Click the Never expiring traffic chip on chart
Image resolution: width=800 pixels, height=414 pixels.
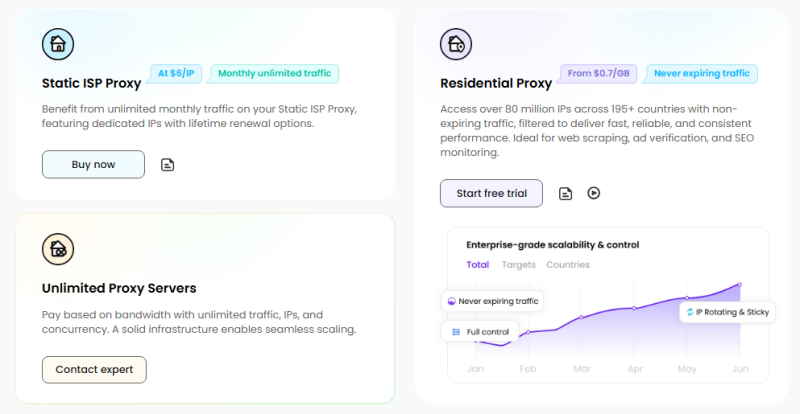click(492, 300)
